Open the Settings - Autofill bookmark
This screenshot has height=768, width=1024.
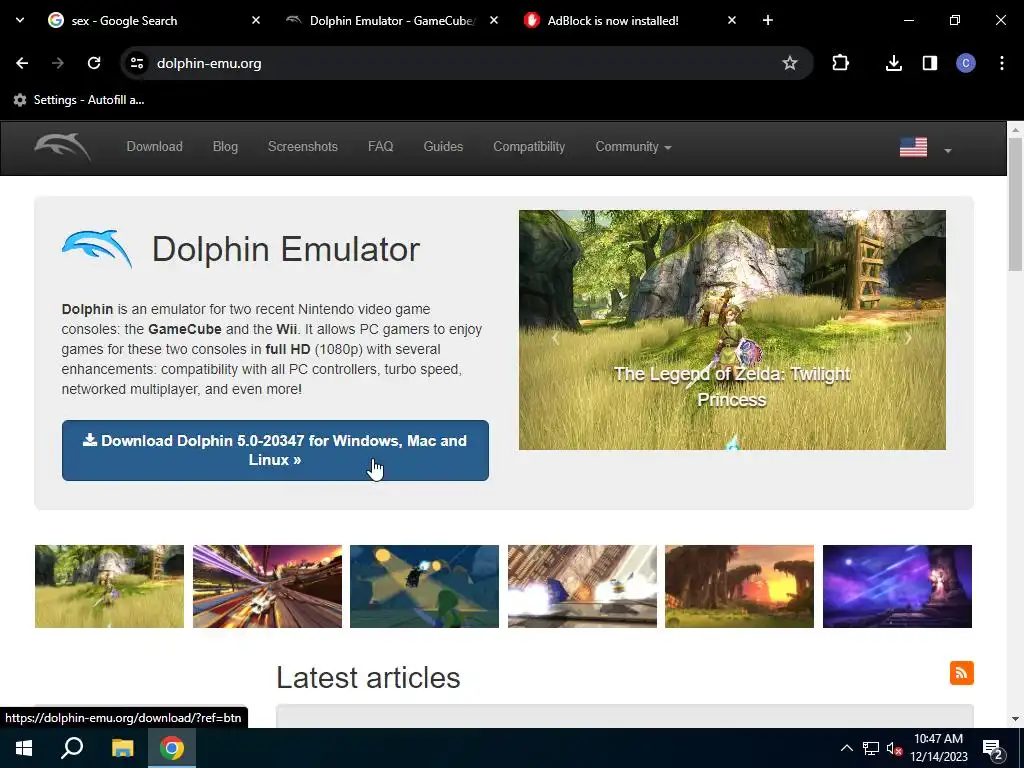[79, 100]
